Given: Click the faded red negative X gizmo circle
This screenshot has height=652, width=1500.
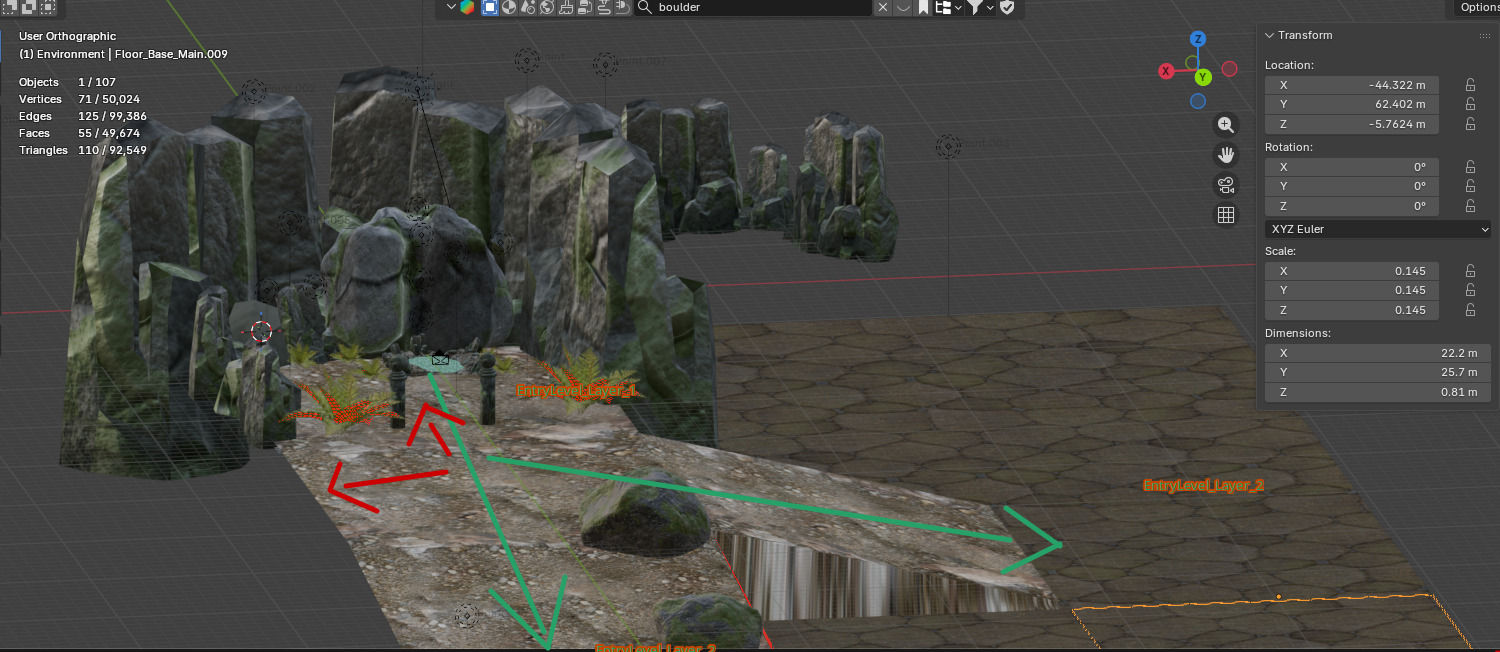Looking at the screenshot, I should point(1230,69).
